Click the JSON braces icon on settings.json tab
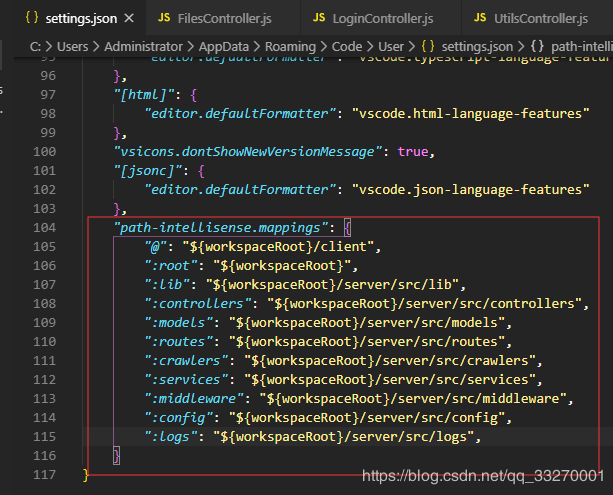Image resolution: width=613 pixels, height=495 pixels. pyautogui.click(x=32, y=17)
